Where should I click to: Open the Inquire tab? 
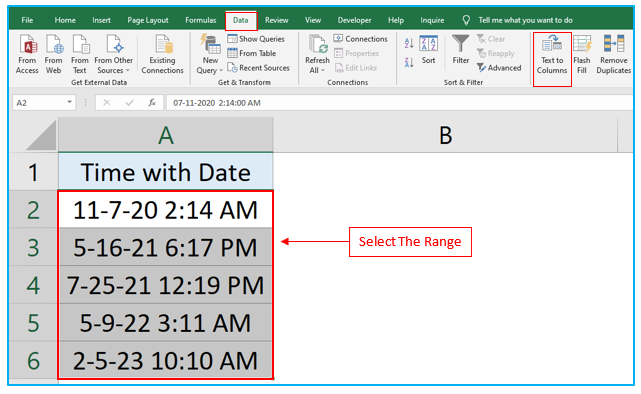click(x=432, y=20)
